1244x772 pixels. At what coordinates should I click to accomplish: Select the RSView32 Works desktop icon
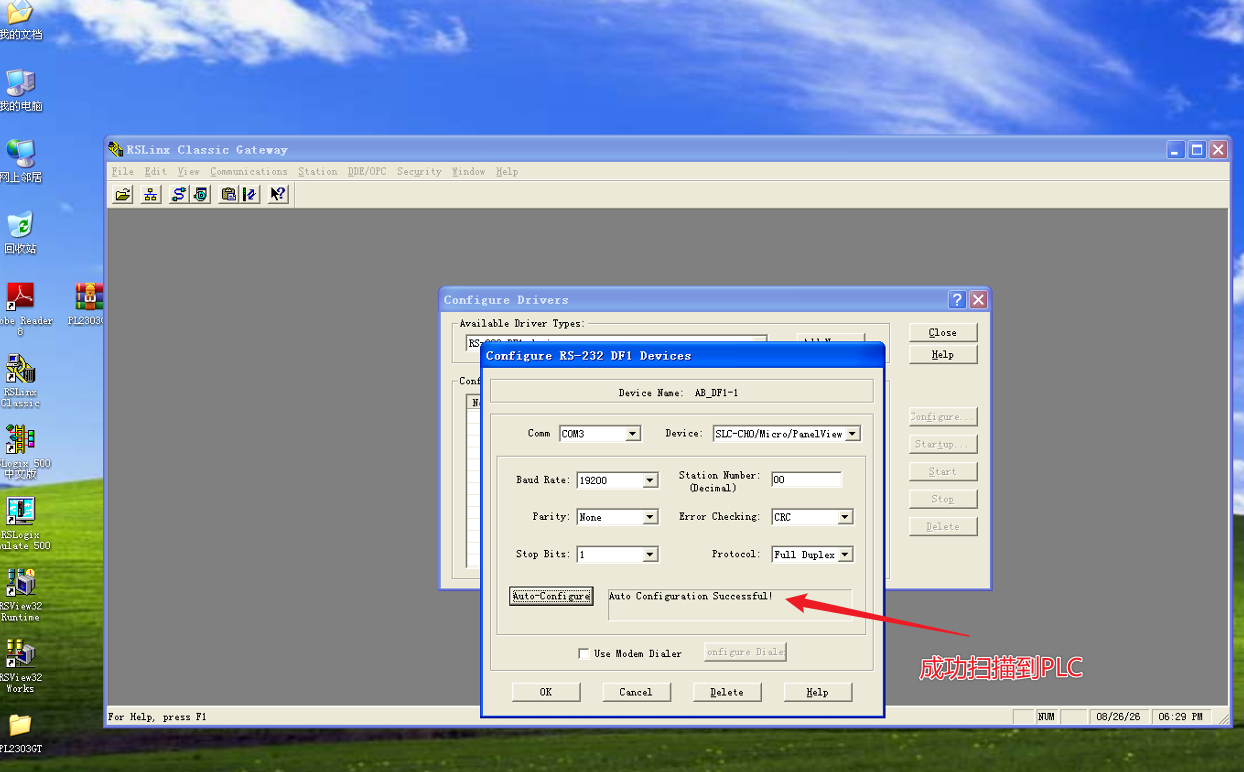20,667
